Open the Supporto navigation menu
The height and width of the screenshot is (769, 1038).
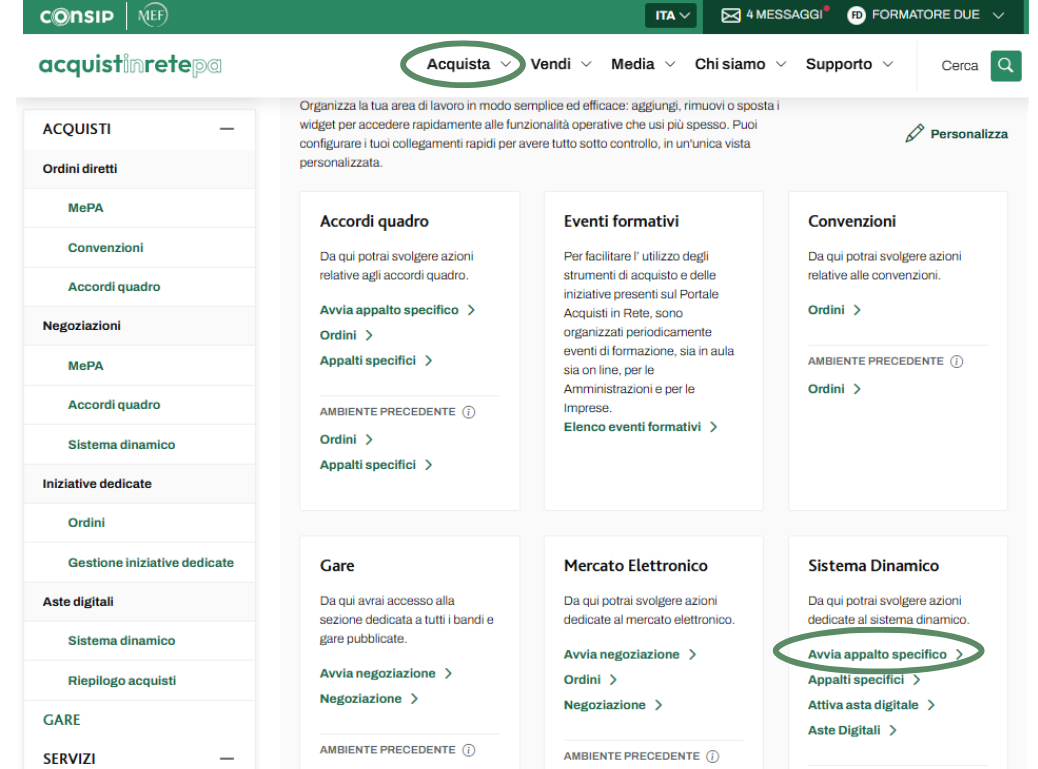pyautogui.click(x=849, y=64)
